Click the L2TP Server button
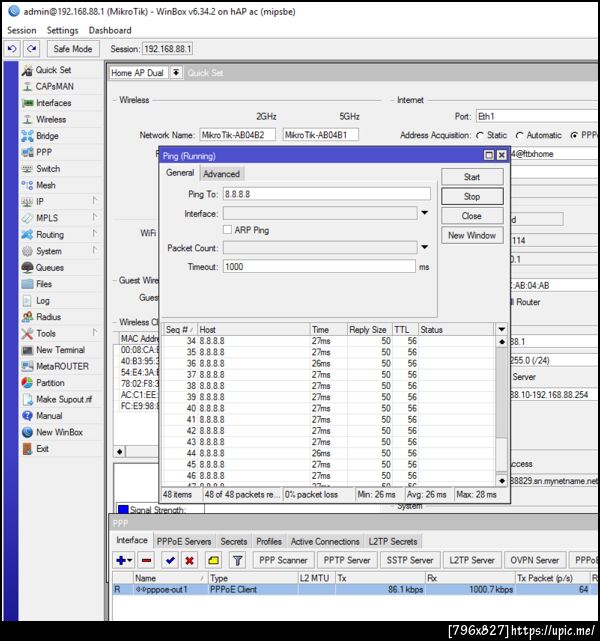 [472, 560]
